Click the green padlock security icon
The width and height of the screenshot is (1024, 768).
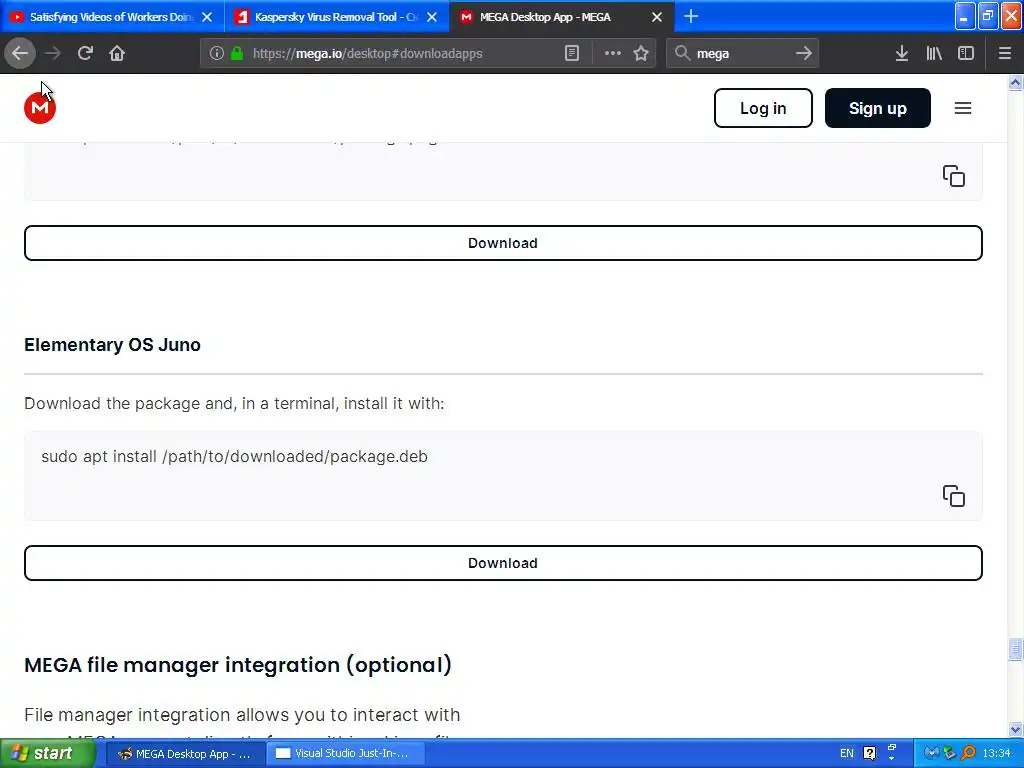coord(237,54)
